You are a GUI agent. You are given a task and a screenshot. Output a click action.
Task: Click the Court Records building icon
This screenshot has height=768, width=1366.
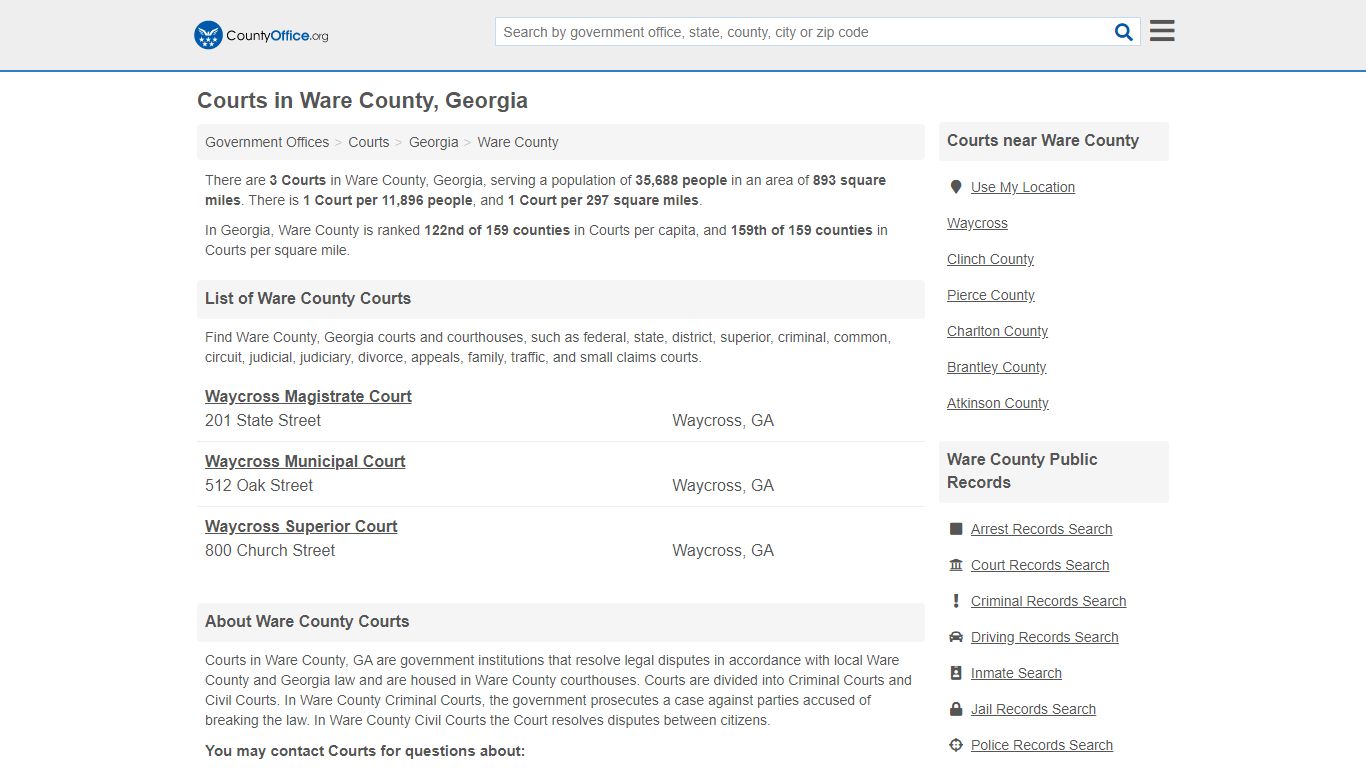(x=955, y=565)
